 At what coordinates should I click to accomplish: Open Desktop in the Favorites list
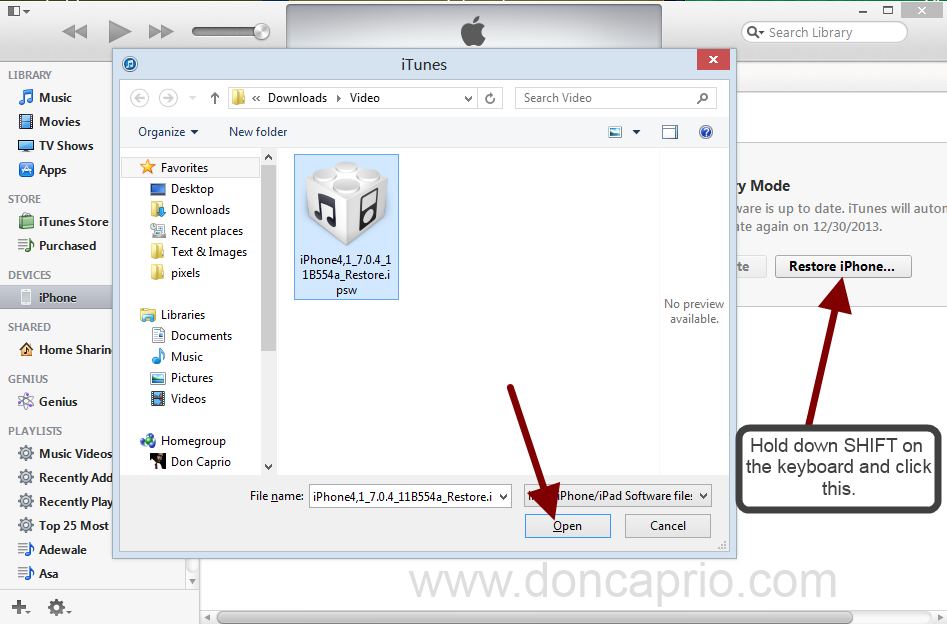[x=191, y=188]
